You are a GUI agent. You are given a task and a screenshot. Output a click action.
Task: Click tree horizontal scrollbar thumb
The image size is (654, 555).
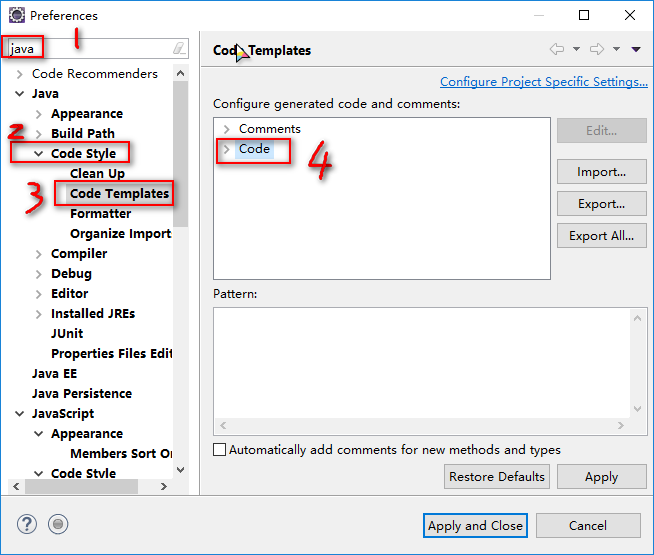[81, 487]
